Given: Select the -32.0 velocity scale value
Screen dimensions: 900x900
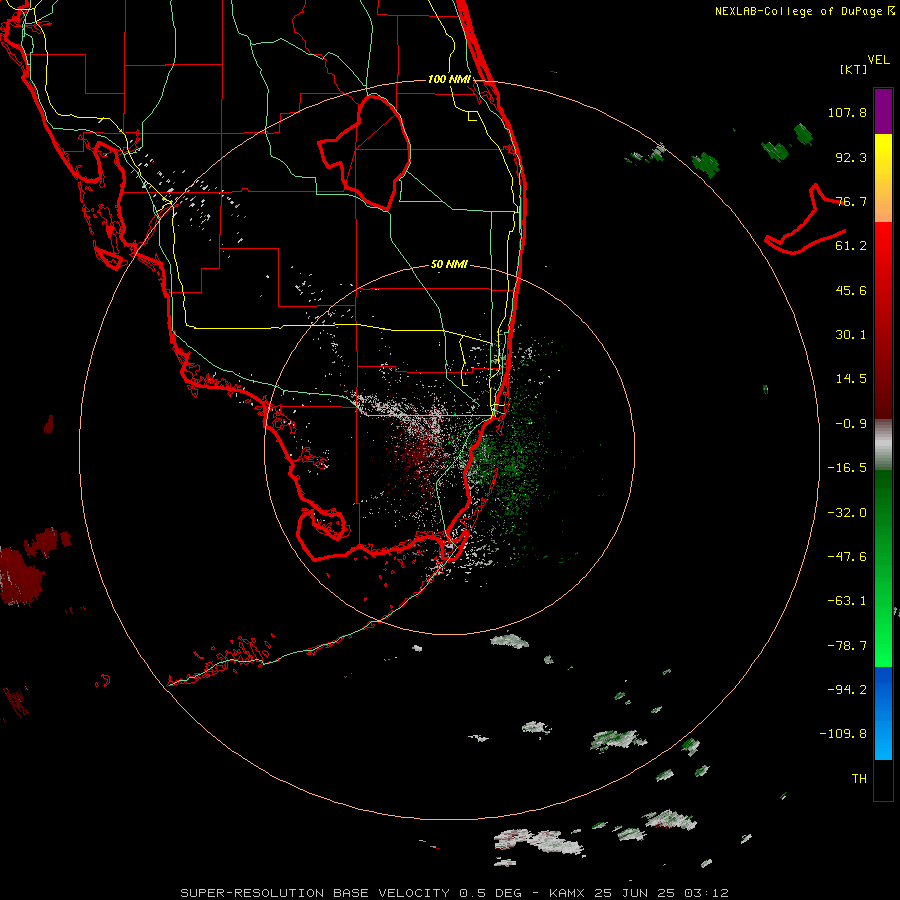Looking at the screenshot, I should click(847, 513).
